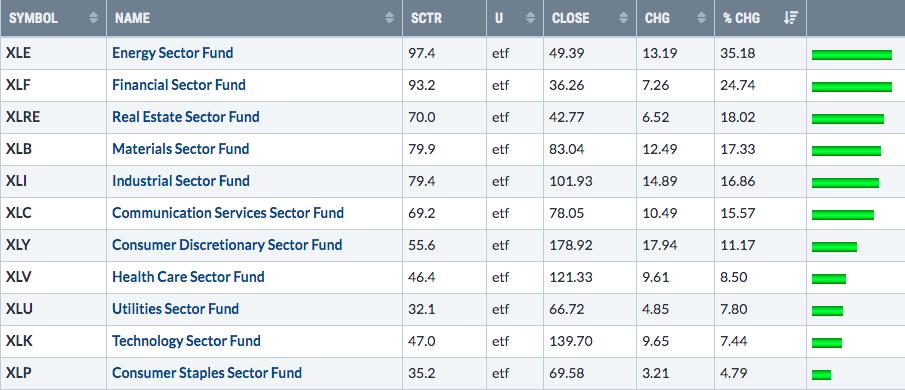Sort by CLOSE price arrows
The height and width of the screenshot is (390, 905).
tap(623, 18)
